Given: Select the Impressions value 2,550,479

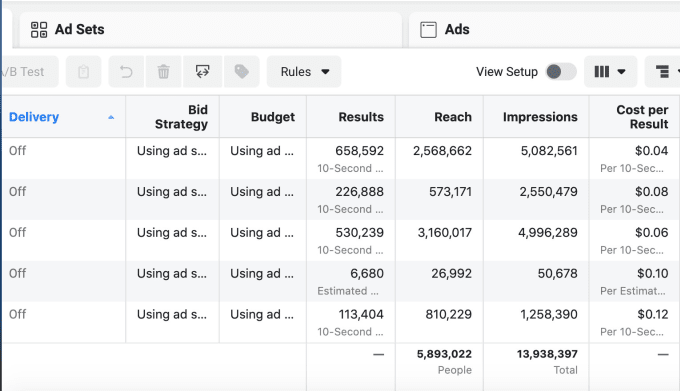Looking at the screenshot, I should click(549, 192).
